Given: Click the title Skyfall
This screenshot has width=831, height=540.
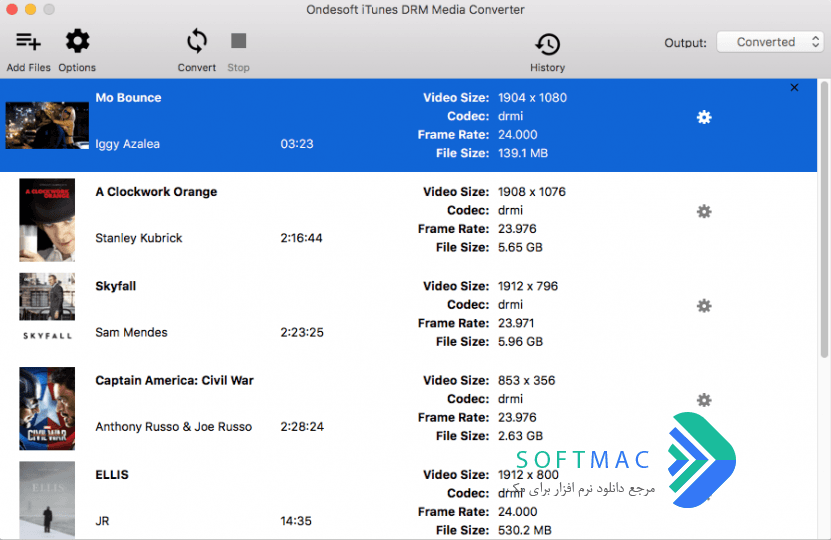Looking at the screenshot, I should pyautogui.click(x=116, y=286).
